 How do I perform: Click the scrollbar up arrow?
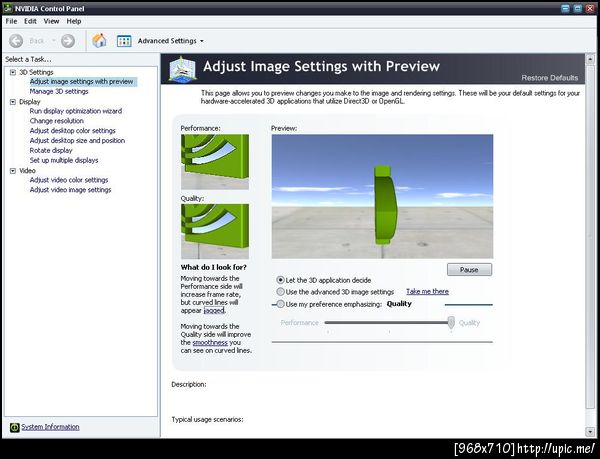click(x=590, y=59)
